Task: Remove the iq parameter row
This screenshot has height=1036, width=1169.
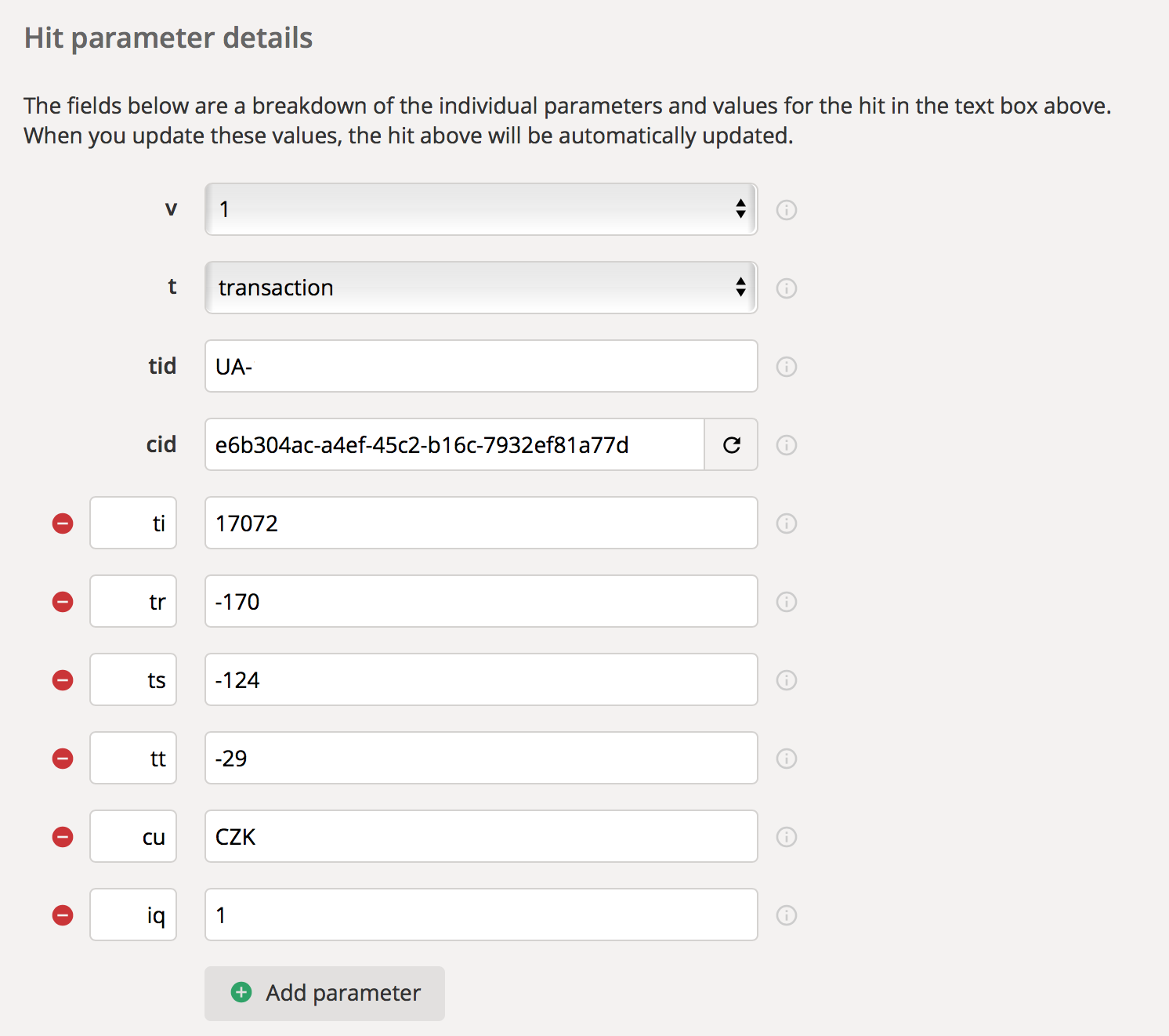Action: (63, 915)
